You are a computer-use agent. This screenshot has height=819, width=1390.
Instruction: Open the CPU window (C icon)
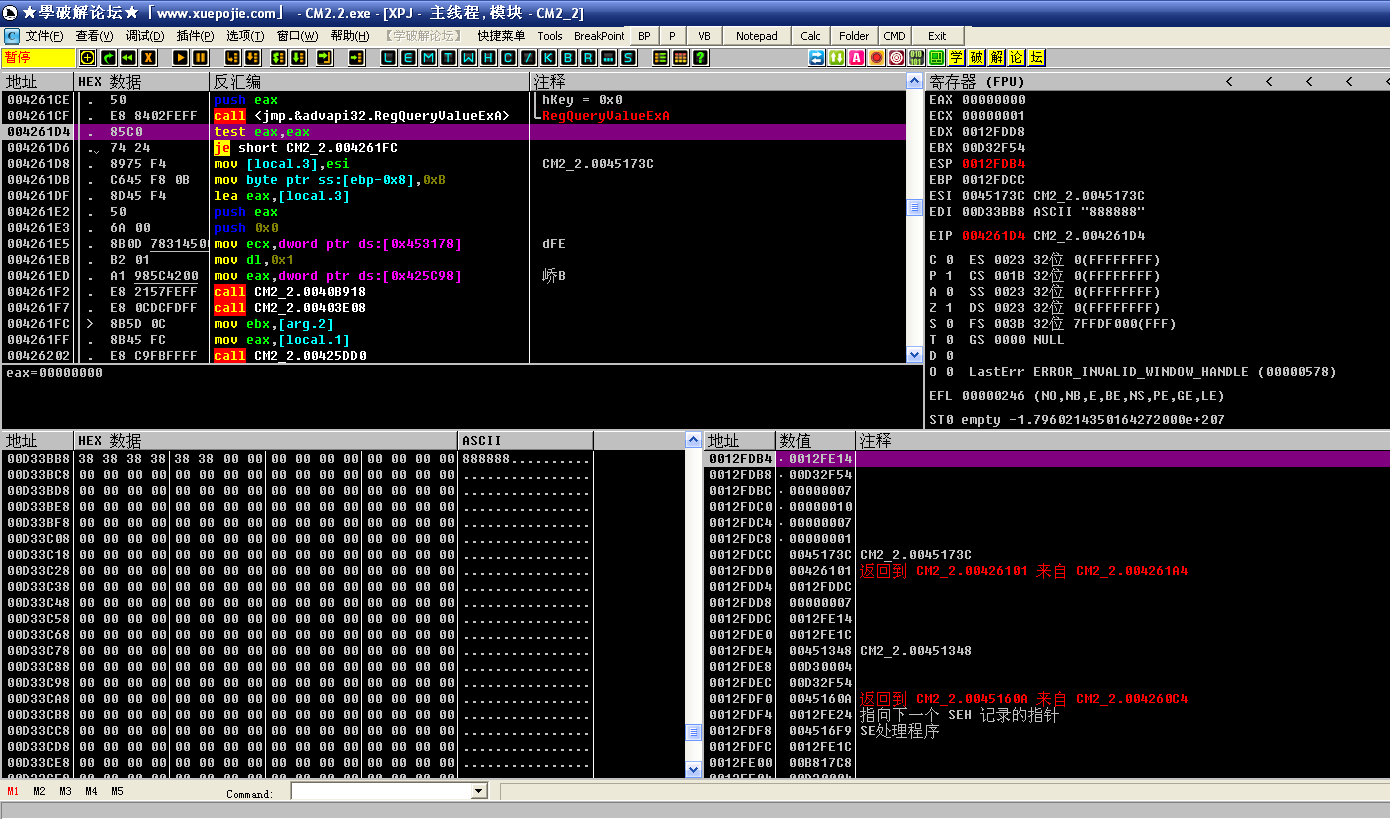508,58
